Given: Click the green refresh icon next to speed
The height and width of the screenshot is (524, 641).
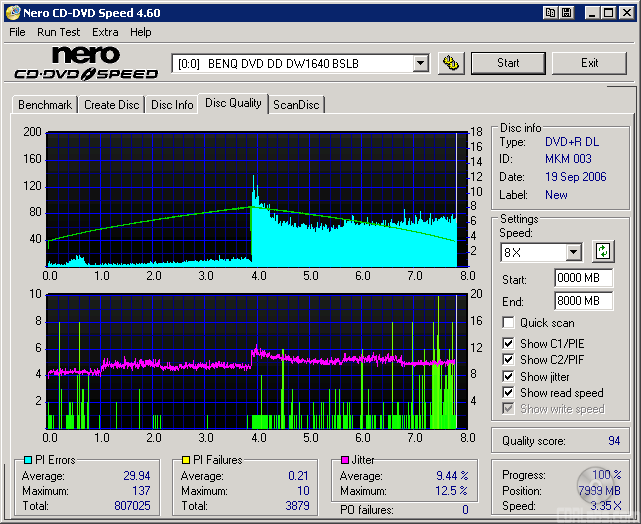Looking at the screenshot, I should (x=603, y=251).
